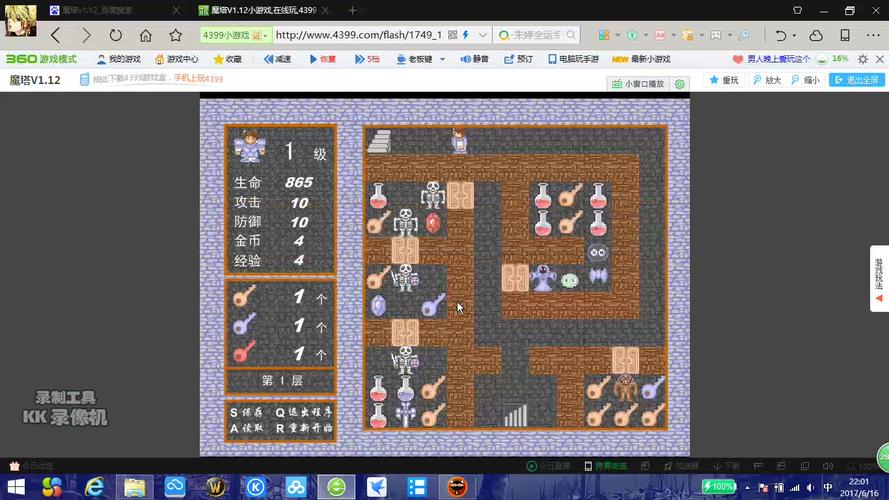889x500 pixels.
Task: Click 缩小 zoom out button
Action: click(x=806, y=80)
